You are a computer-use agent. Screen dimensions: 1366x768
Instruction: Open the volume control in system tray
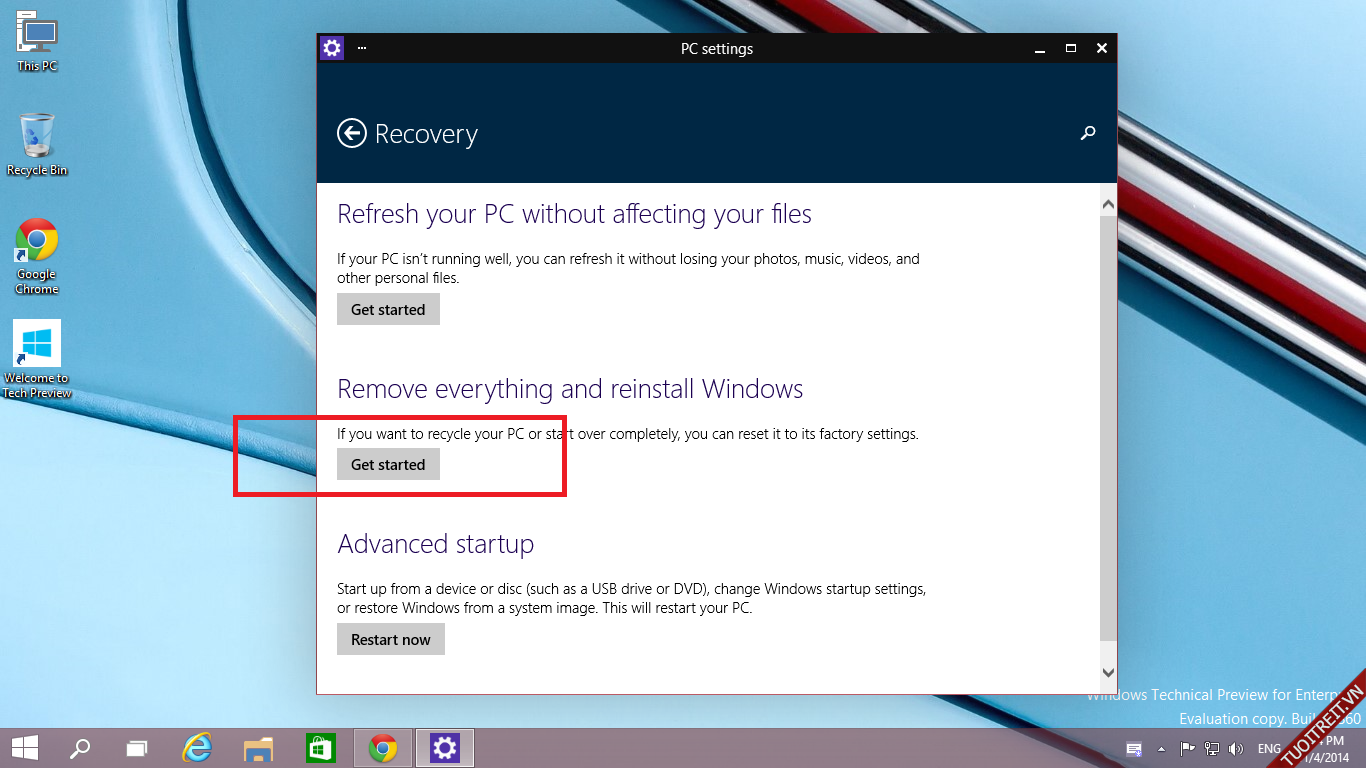(1236, 748)
